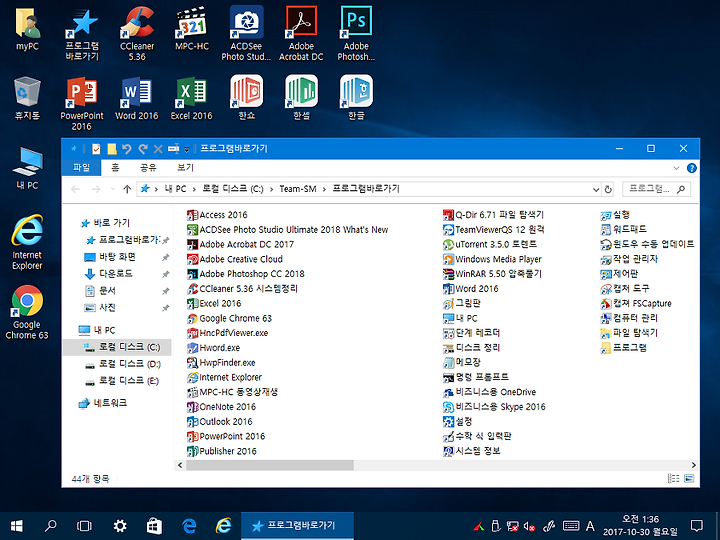Image resolution: width=720 pixels, height=540 pixels.
Task: Select TeamViewerQS 12 원격 shortcut
Action: [494, 230]
